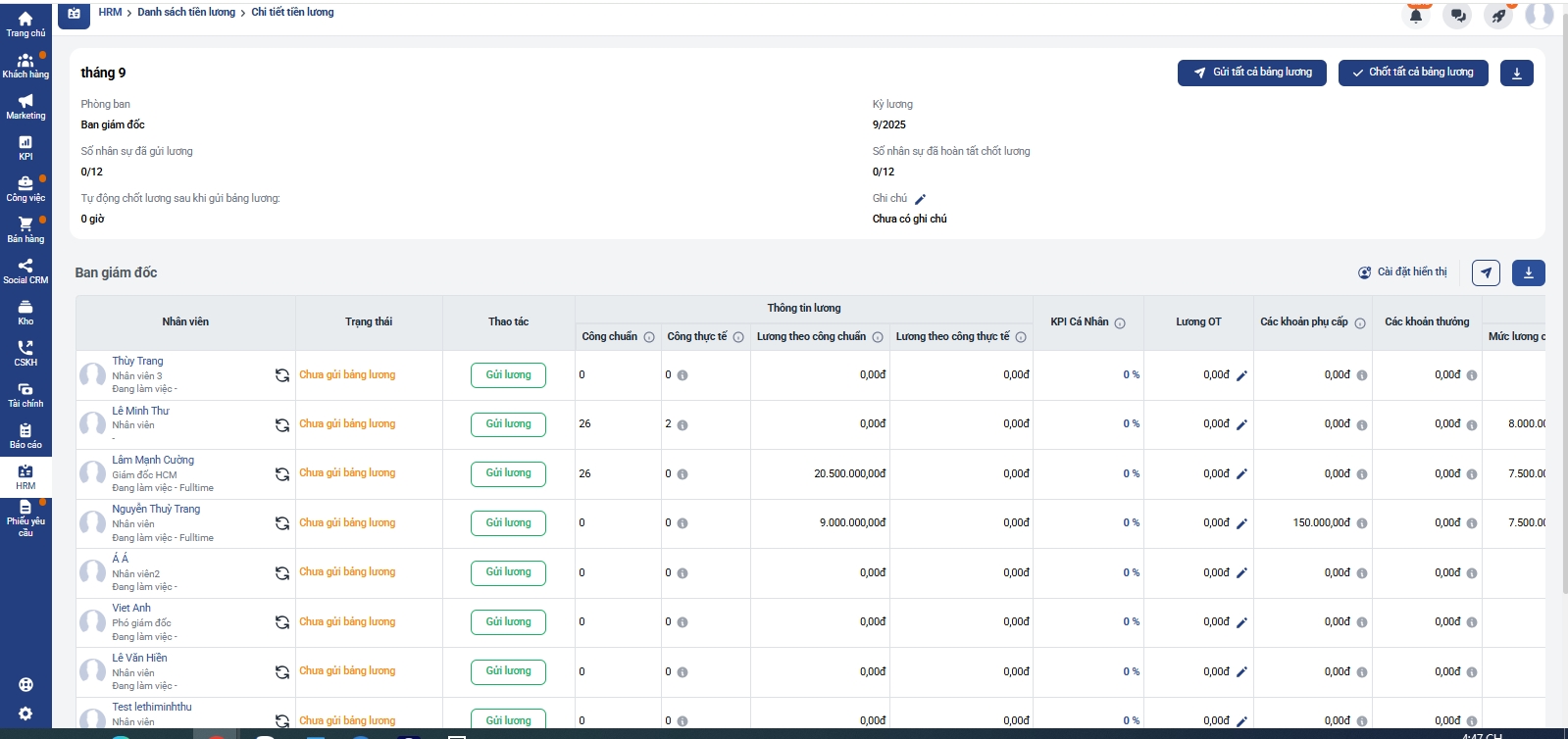Click the vertical page scrollbar

coord(1563,294)
